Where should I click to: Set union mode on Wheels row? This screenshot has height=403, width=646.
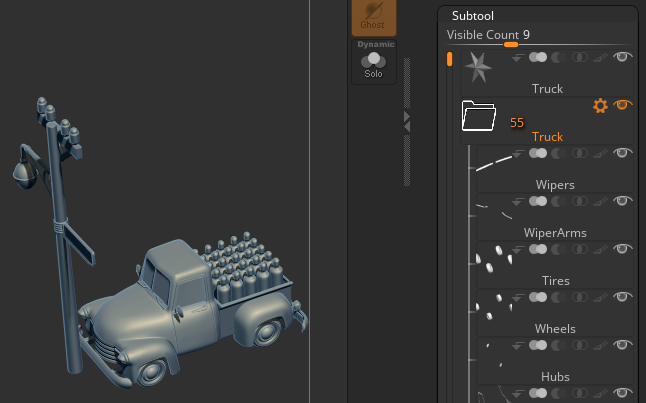pos(538,297)
